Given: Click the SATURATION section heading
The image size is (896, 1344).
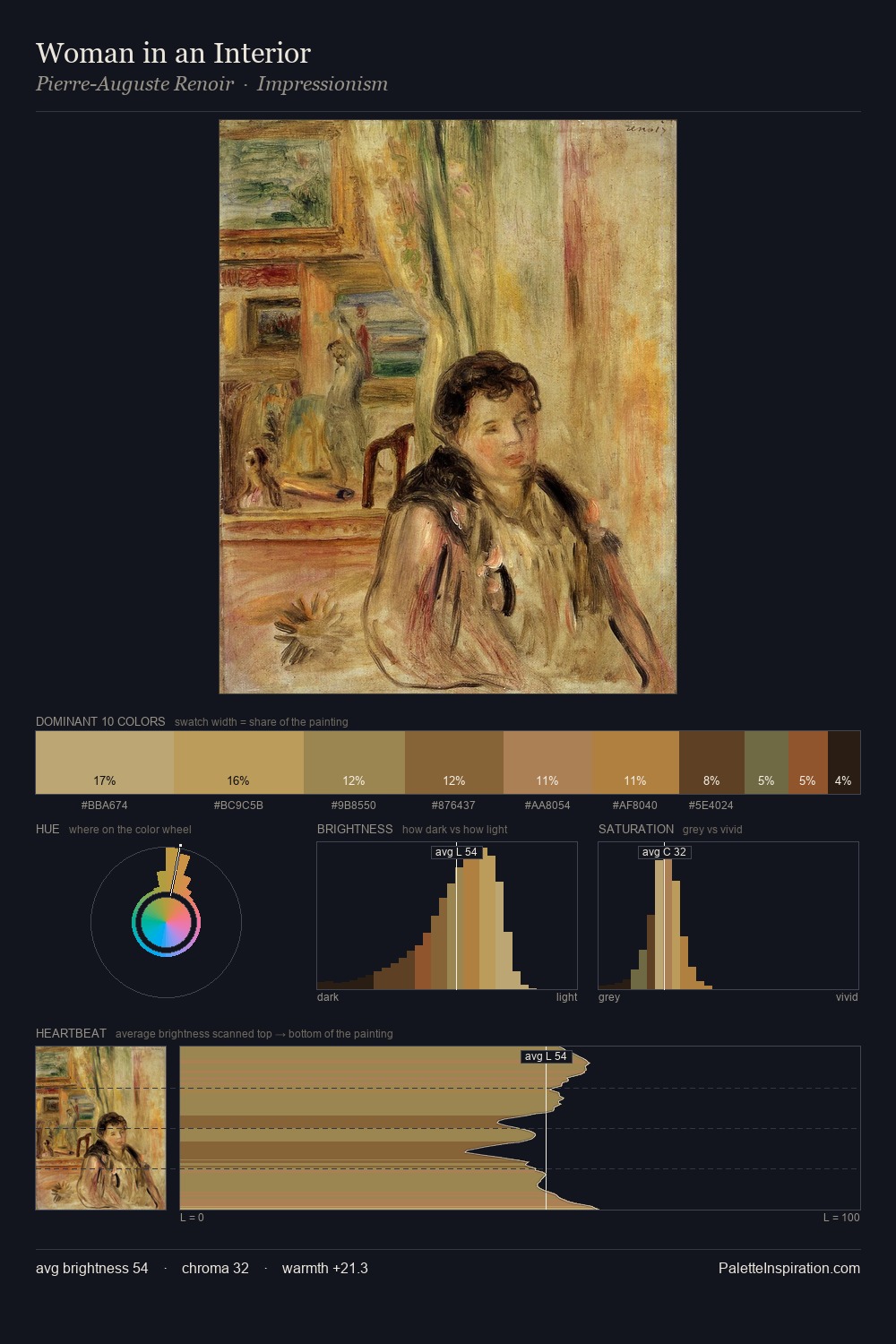Looking at the screenshot, I should pos(636,829).
